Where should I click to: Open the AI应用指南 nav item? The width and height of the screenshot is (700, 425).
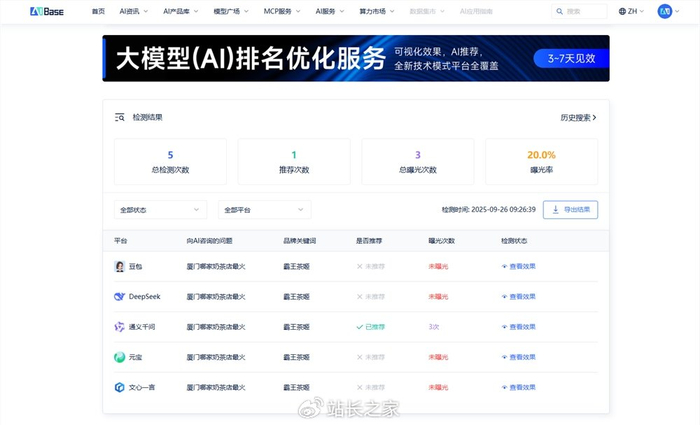pos(476,11)
